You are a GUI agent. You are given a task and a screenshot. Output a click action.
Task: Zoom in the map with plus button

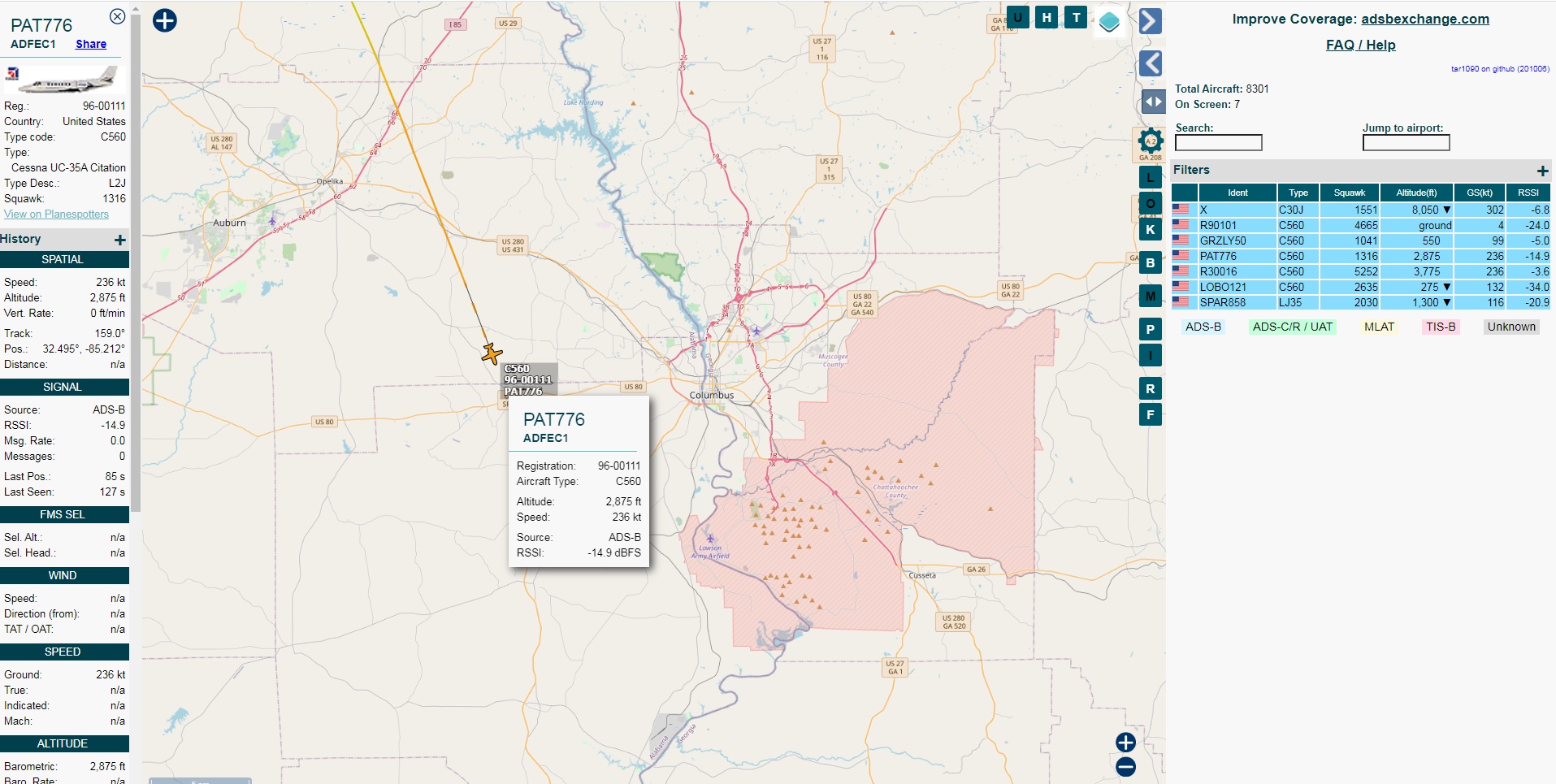[x=1125, y=743]
